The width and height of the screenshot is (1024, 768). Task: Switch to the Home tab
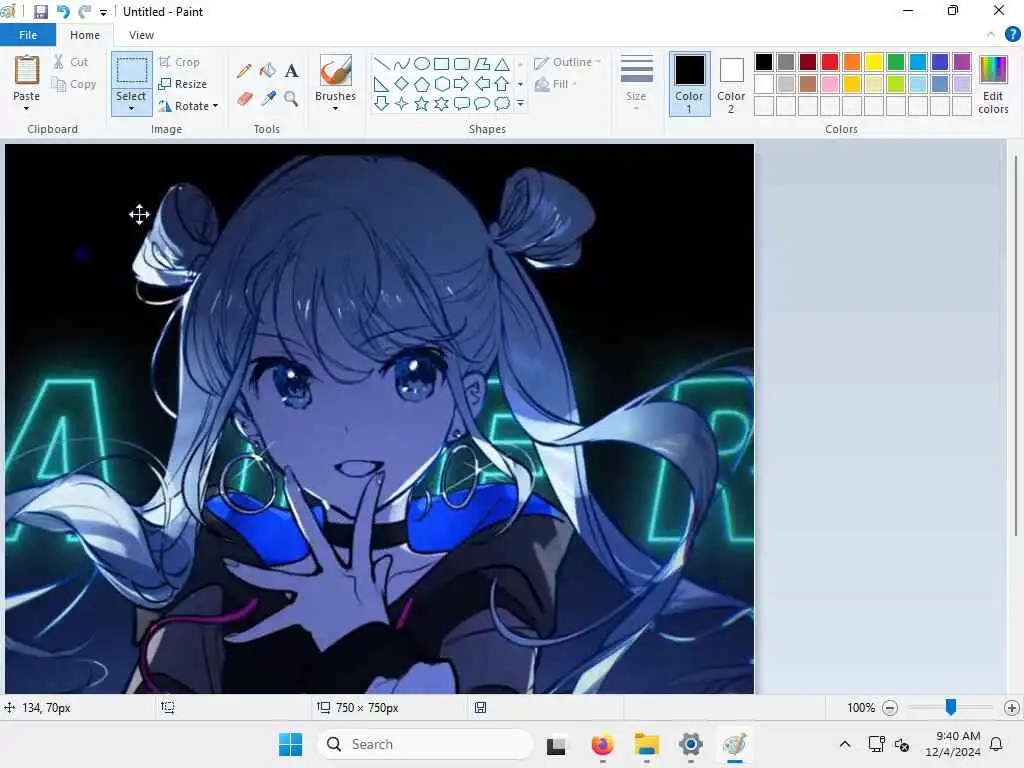coord(85,35)
